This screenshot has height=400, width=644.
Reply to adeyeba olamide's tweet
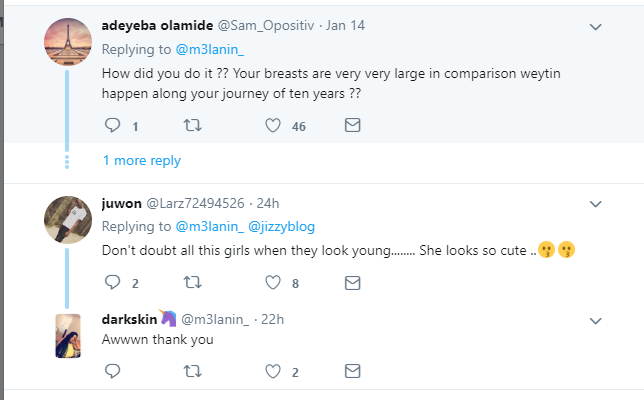coord(112,126)
